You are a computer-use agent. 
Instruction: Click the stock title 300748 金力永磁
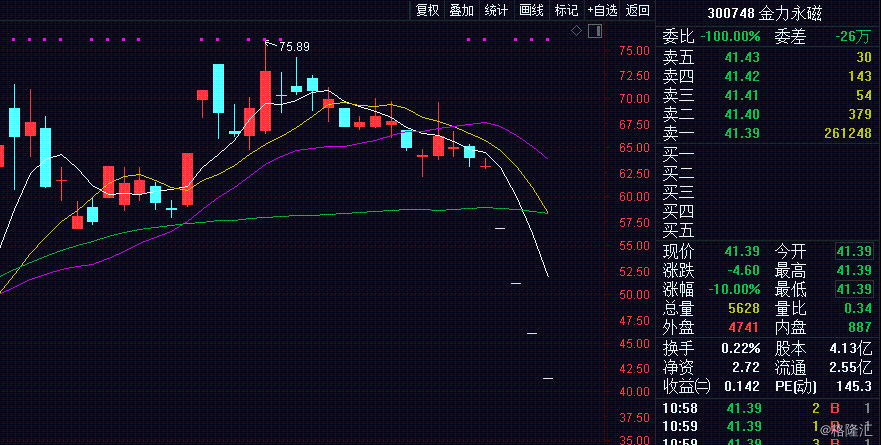(x=768, y=14)
